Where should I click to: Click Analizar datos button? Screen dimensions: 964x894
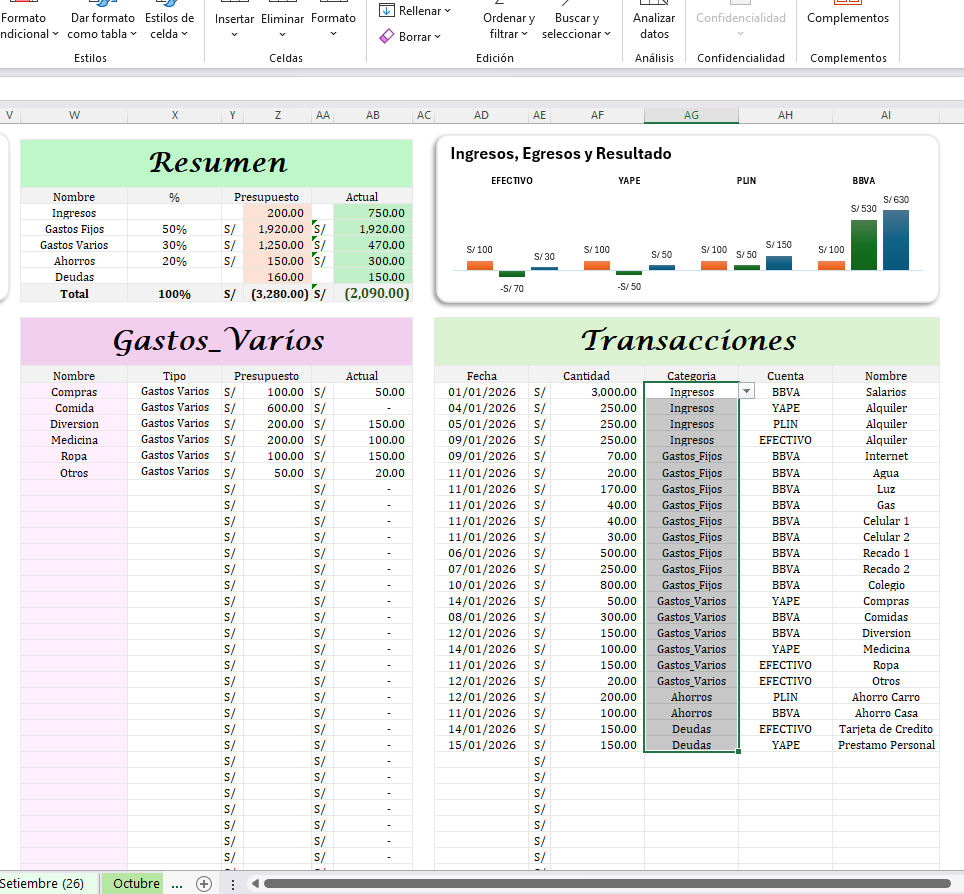click(654, 26)
